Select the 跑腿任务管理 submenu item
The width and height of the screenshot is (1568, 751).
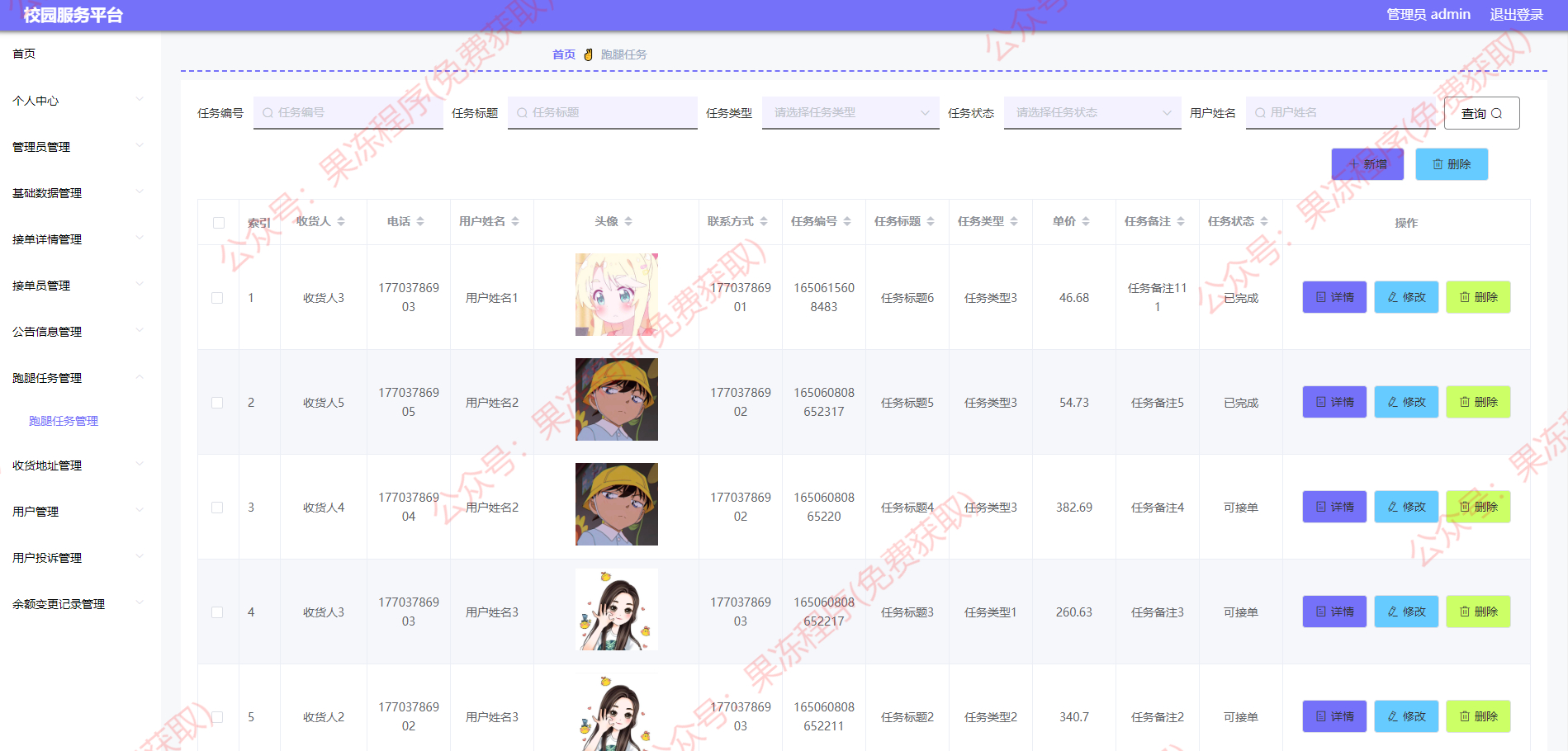pyautogui.click(x=64, y=421)
